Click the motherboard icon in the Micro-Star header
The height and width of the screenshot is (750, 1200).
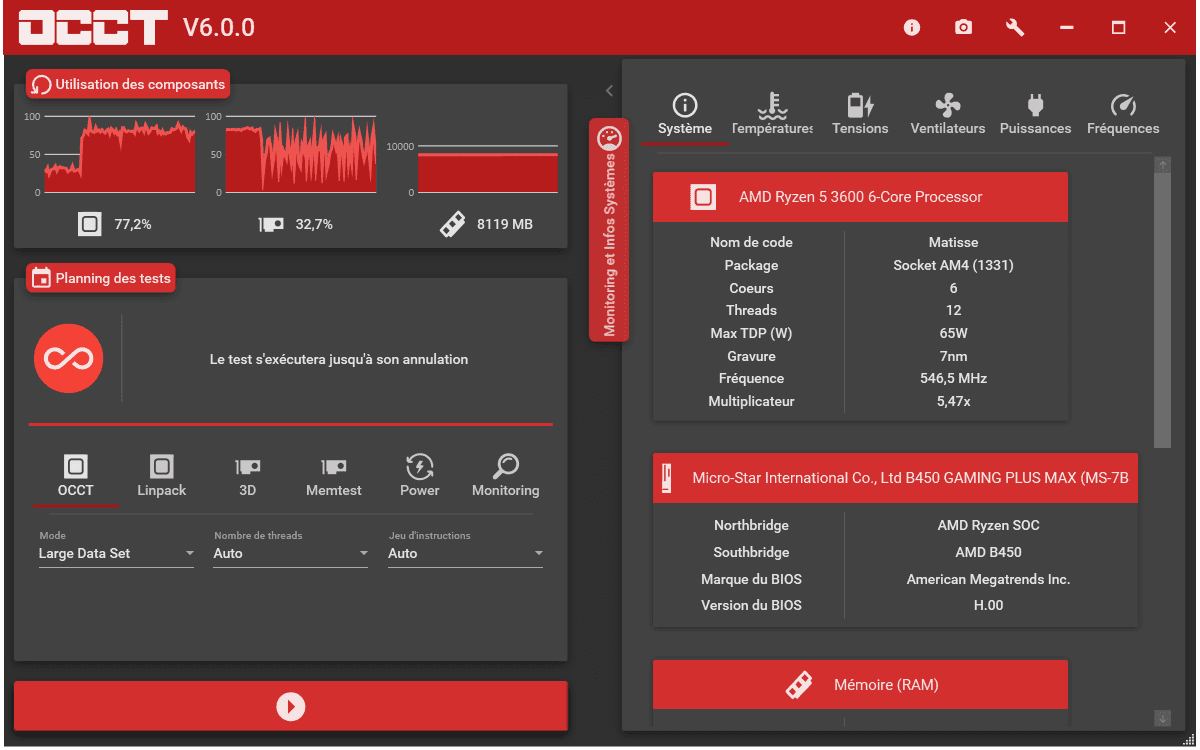pyautogui.click(x=666, y=478)
